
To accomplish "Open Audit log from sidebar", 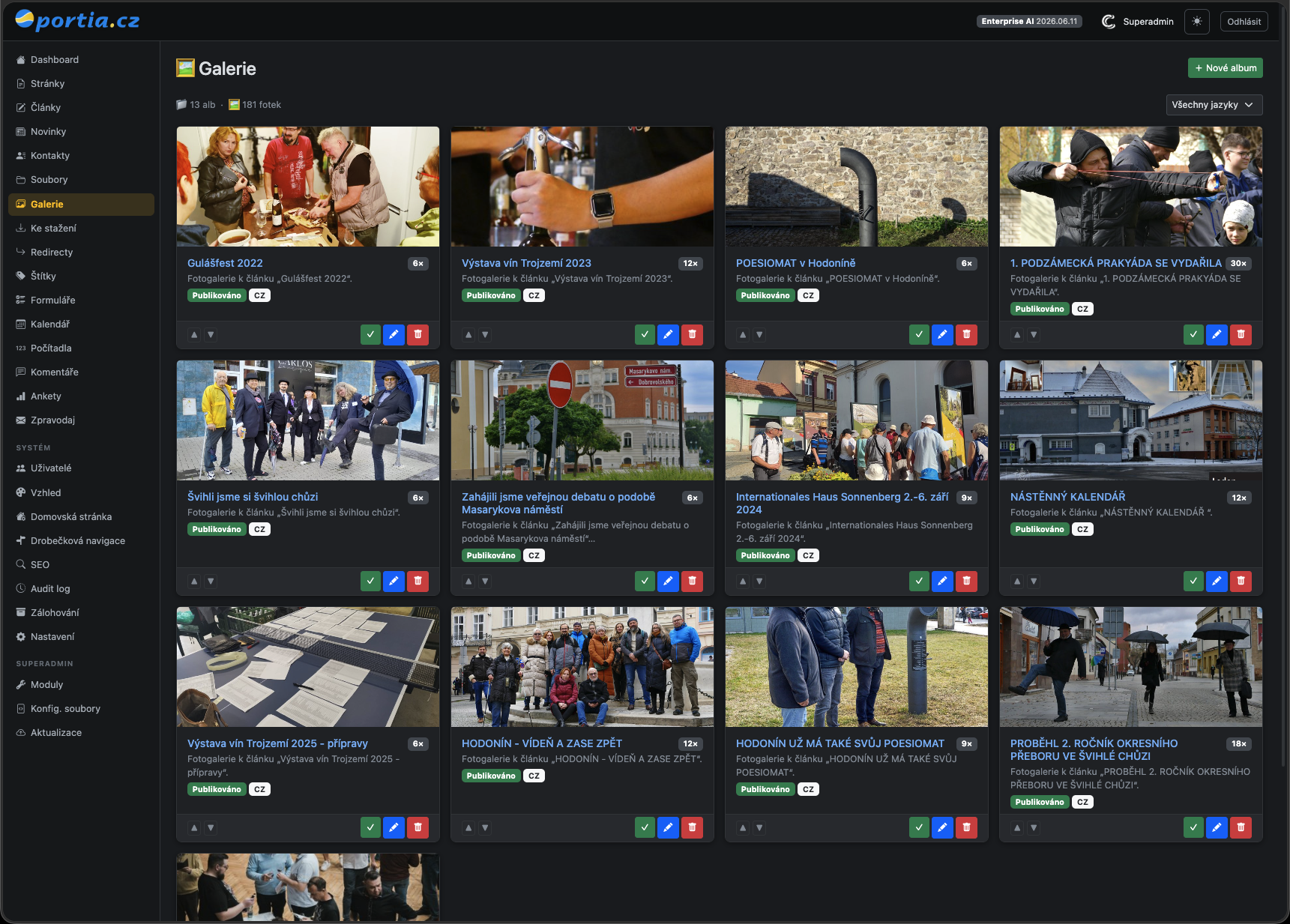I will 81,589.
